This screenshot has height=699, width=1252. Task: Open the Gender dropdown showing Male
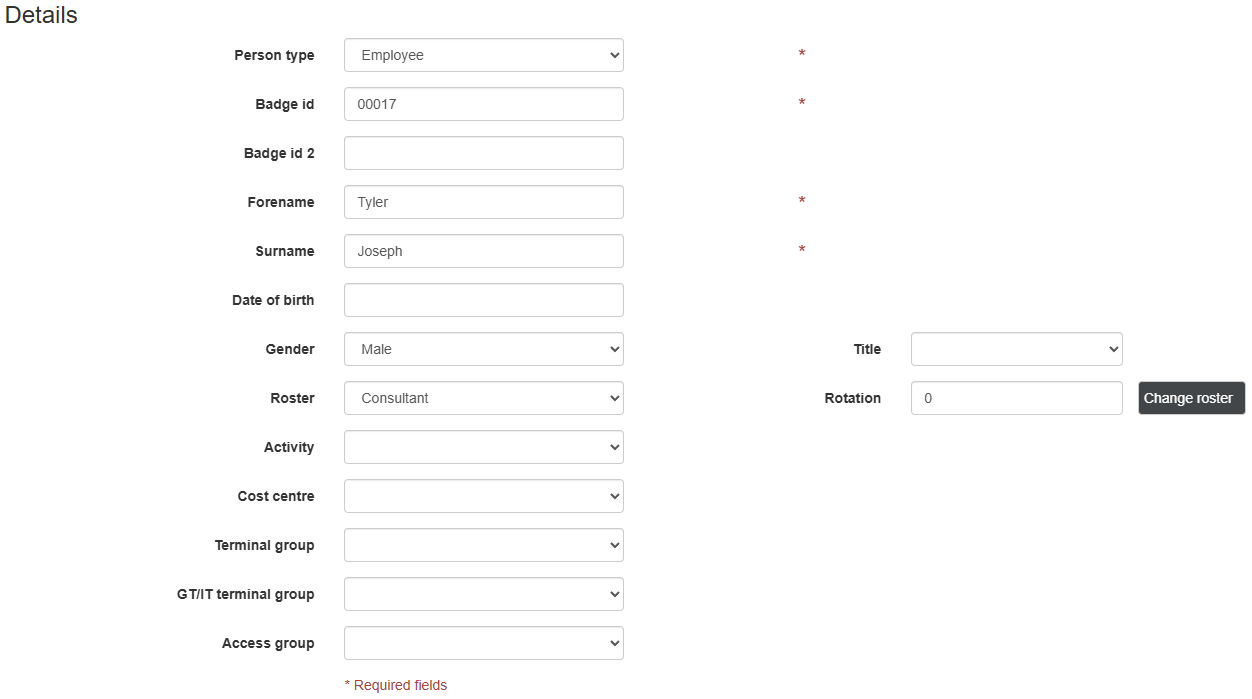point(483,349)
